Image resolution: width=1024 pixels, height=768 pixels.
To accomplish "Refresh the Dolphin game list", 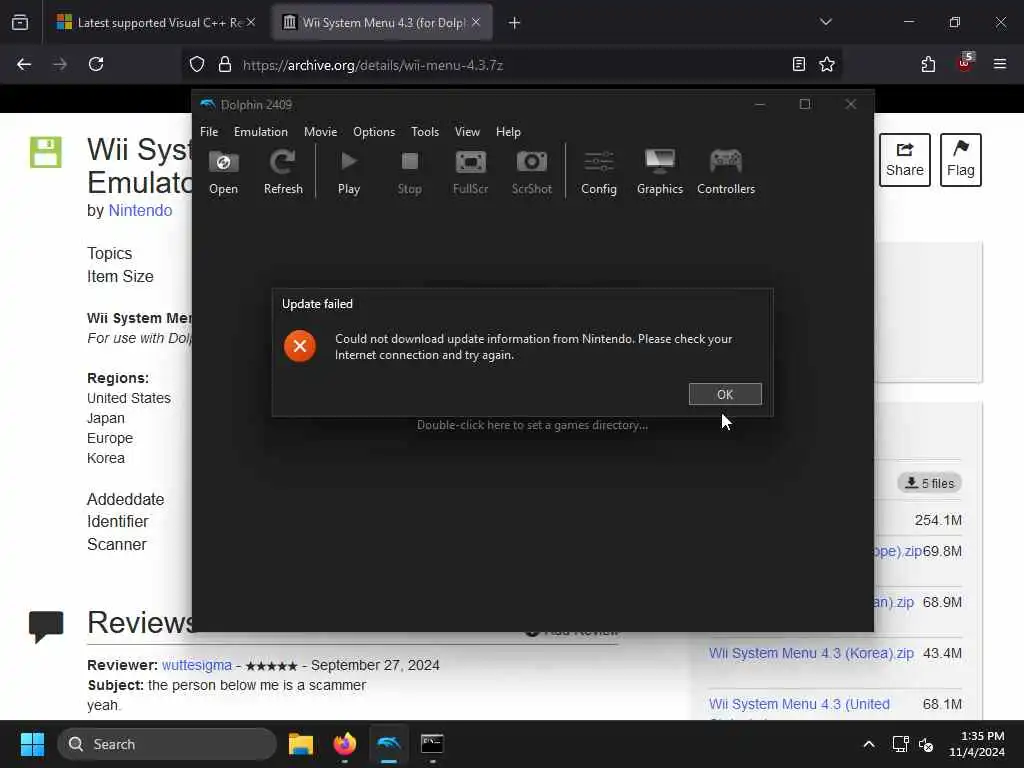I will (x=283, y=172).
